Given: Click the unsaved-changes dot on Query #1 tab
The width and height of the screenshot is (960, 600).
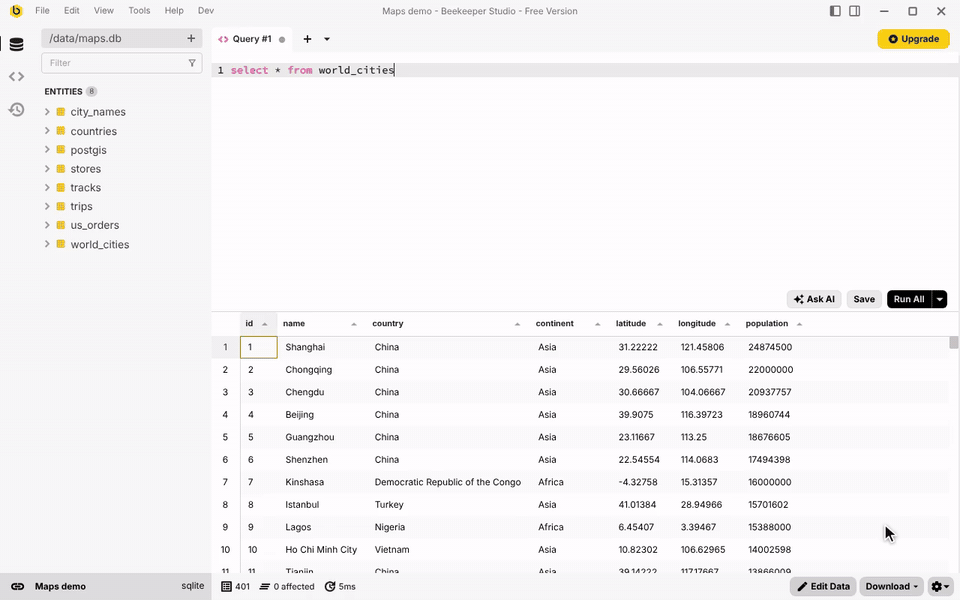Looking at the screenshot, I should click(282, 40).
